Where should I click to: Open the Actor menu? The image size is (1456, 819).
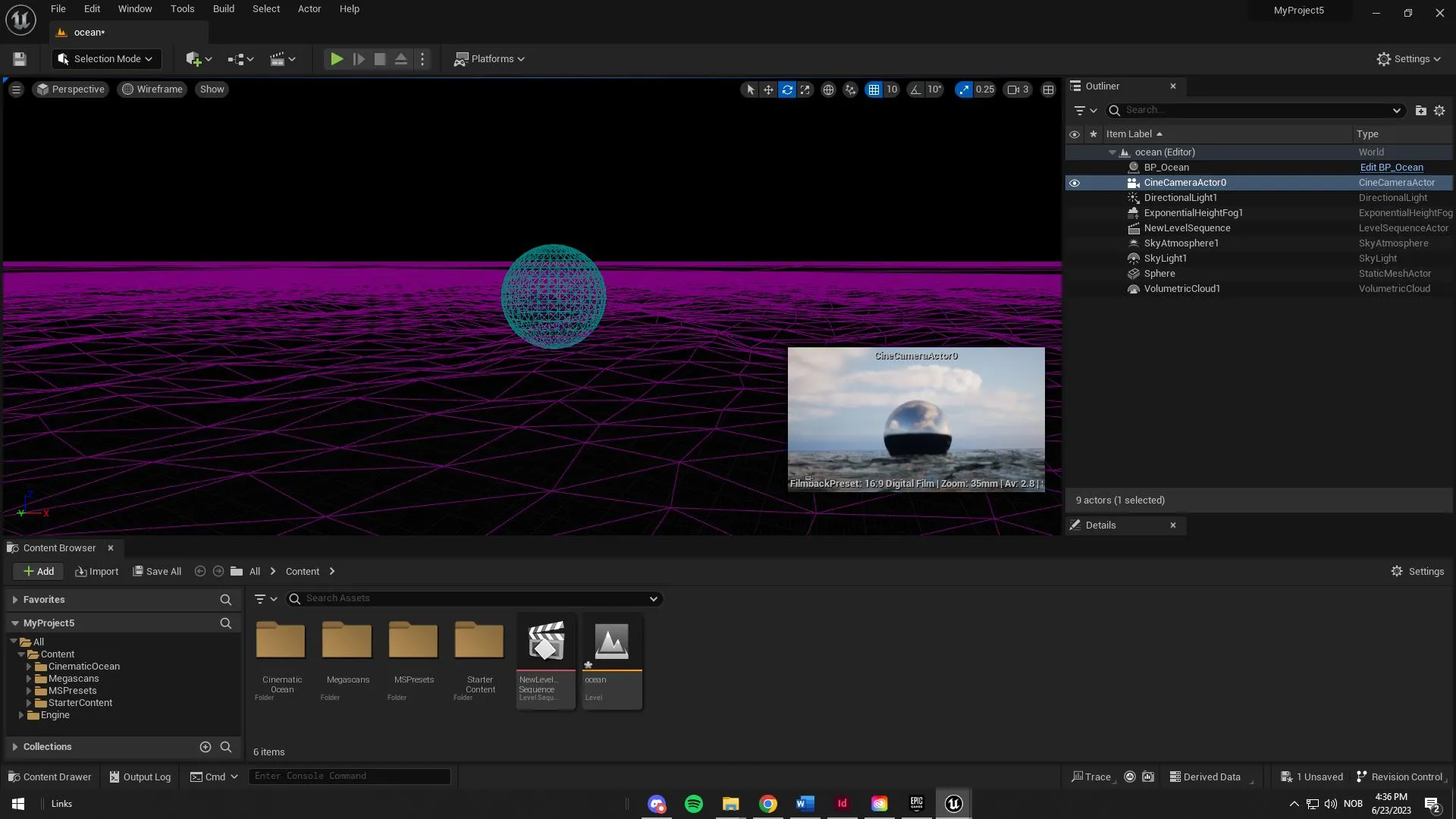309,9
